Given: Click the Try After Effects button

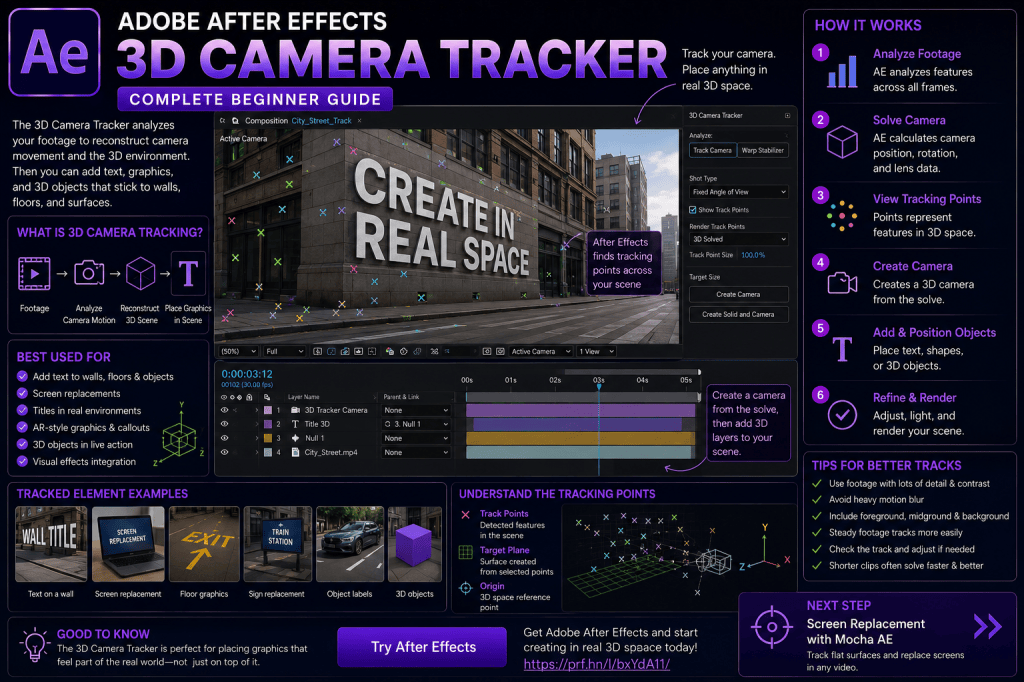Looking at the screenshot, I should click(423, 647).
